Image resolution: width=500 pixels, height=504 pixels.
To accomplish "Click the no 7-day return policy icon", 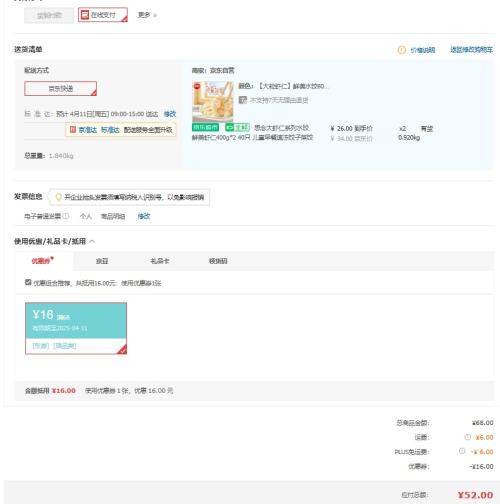I will point(243,100).
